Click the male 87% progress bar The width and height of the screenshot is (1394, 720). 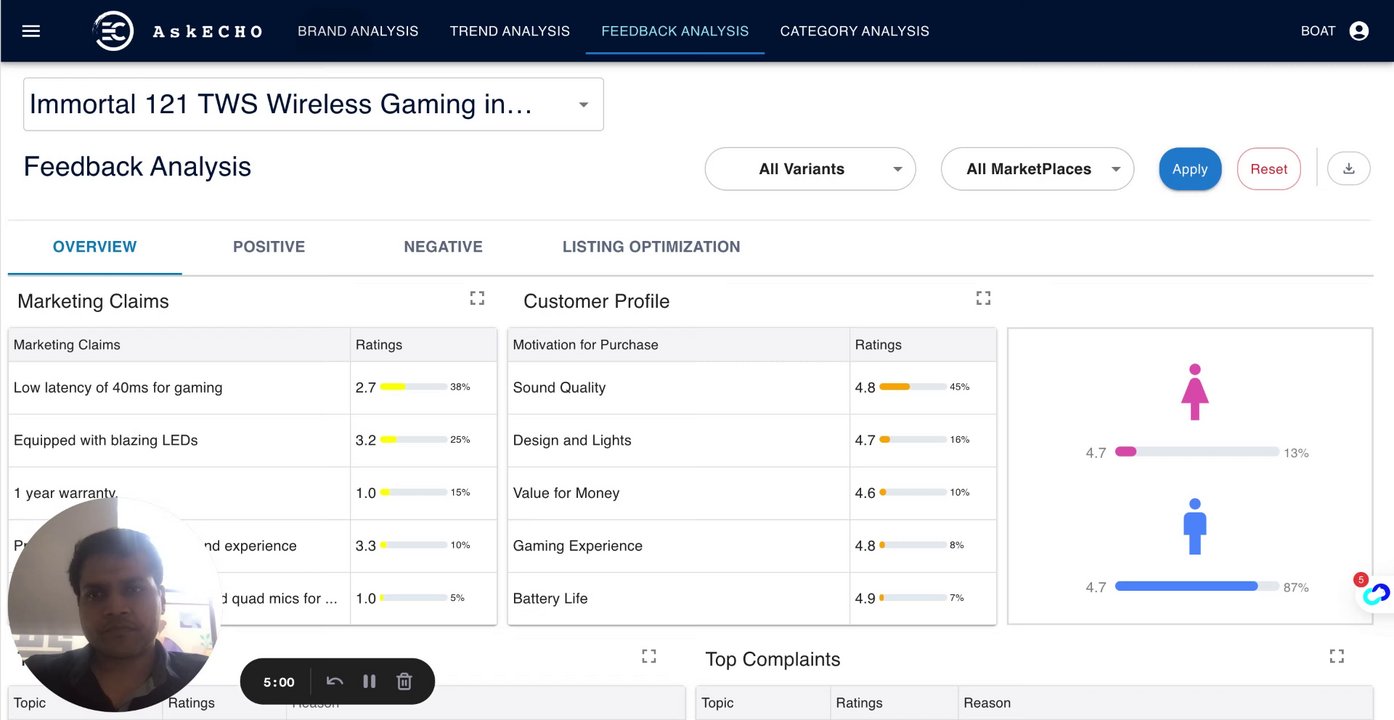point(1197,586)
